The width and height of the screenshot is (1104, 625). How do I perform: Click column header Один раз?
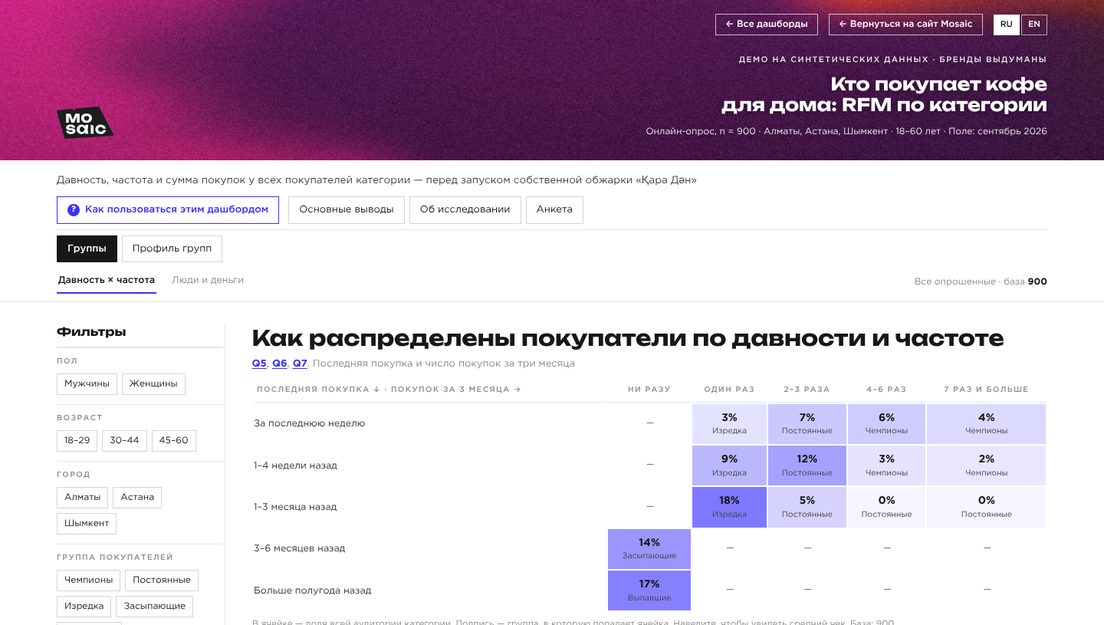729,389
